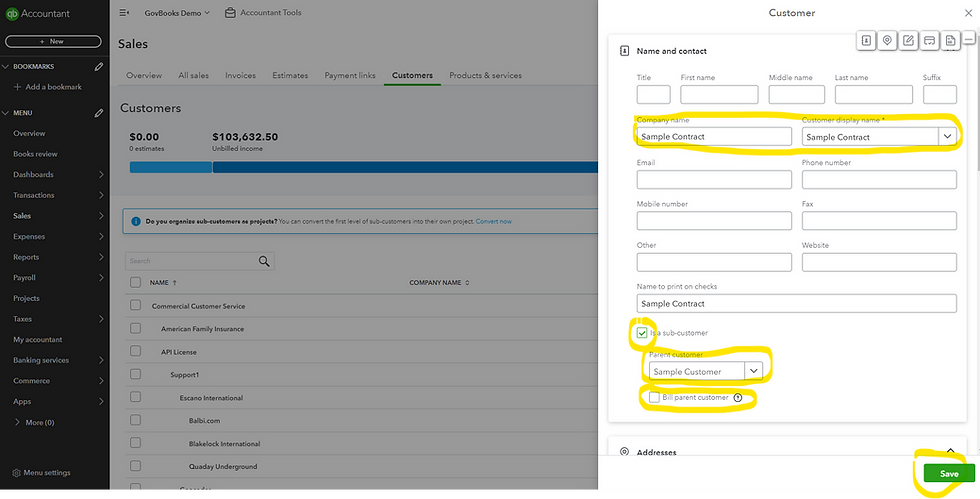Viewport: 980px width, 499px height.
Task: Check the American Family Insurance row checkbox
Action: (x=136, y=328)
